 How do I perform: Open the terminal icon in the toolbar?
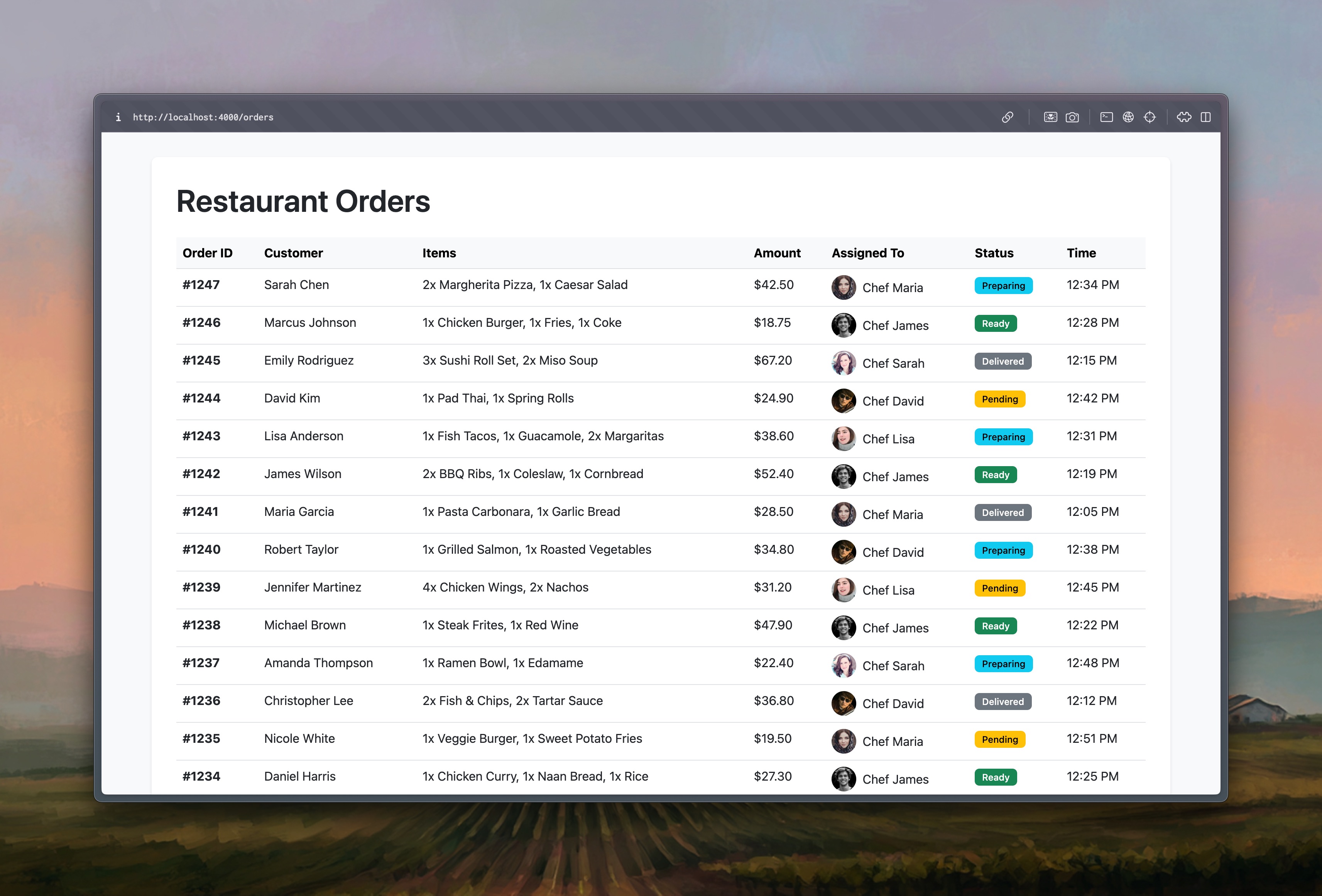[x=1106, y=117]
